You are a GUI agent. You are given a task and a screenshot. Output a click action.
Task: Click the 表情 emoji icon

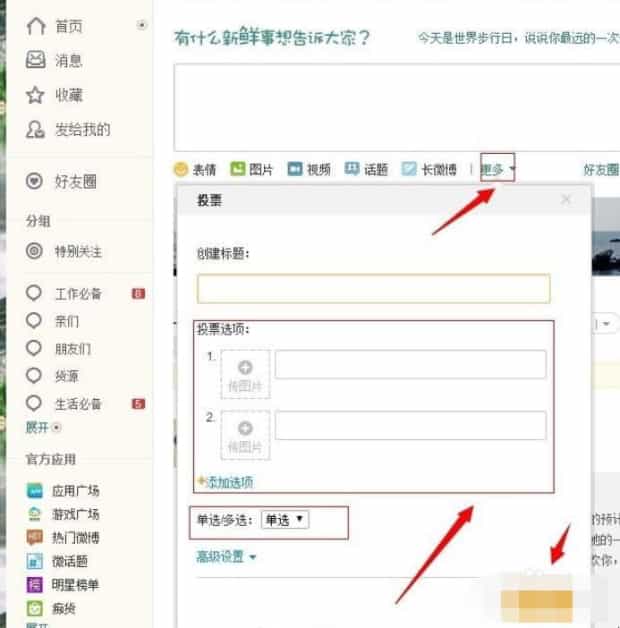181,169
